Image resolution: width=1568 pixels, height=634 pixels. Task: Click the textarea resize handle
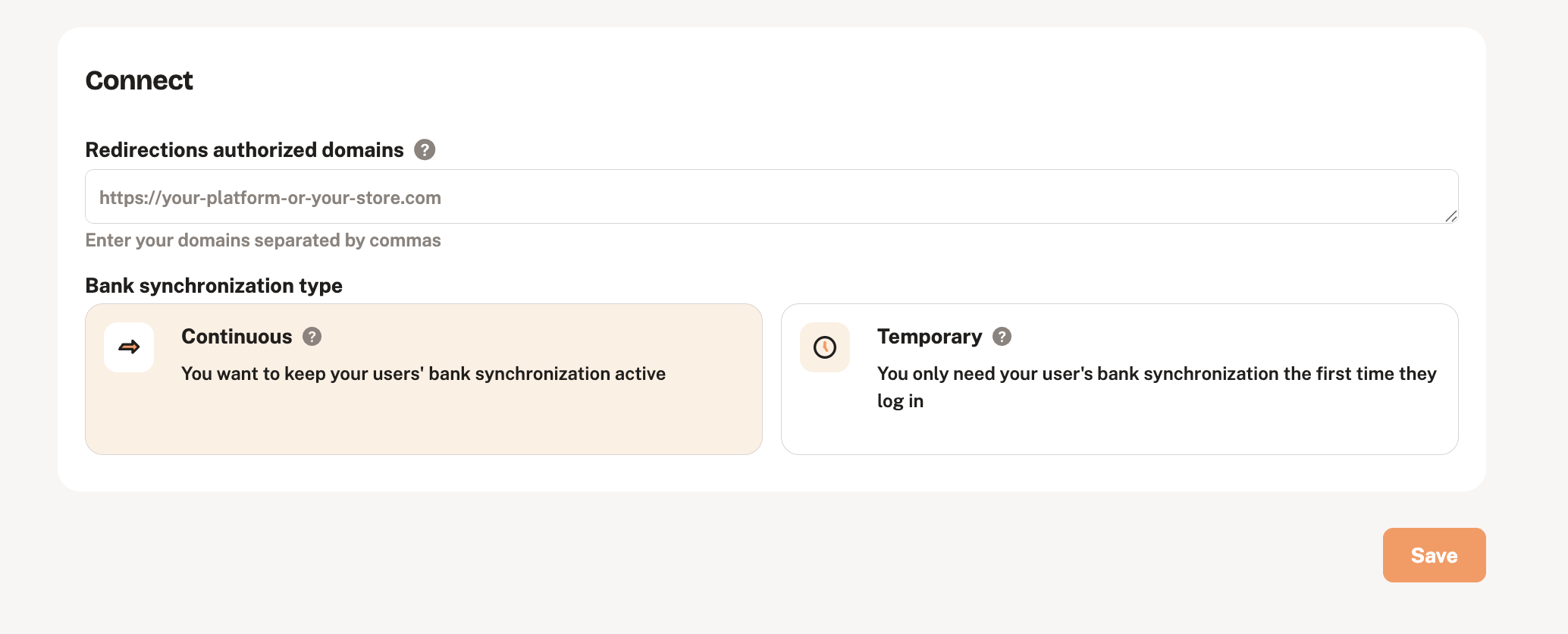pyautogui.click(x=1450, y=216)
